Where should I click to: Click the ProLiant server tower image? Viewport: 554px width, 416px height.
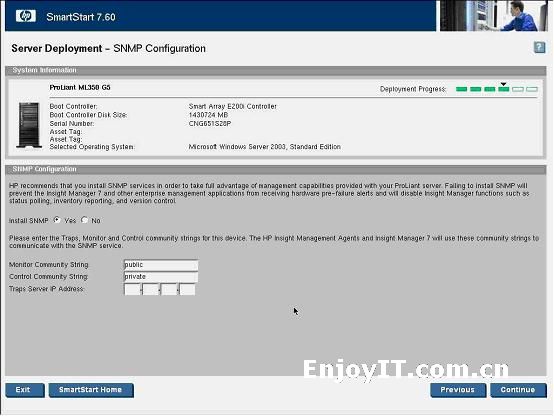coord(29,125)
